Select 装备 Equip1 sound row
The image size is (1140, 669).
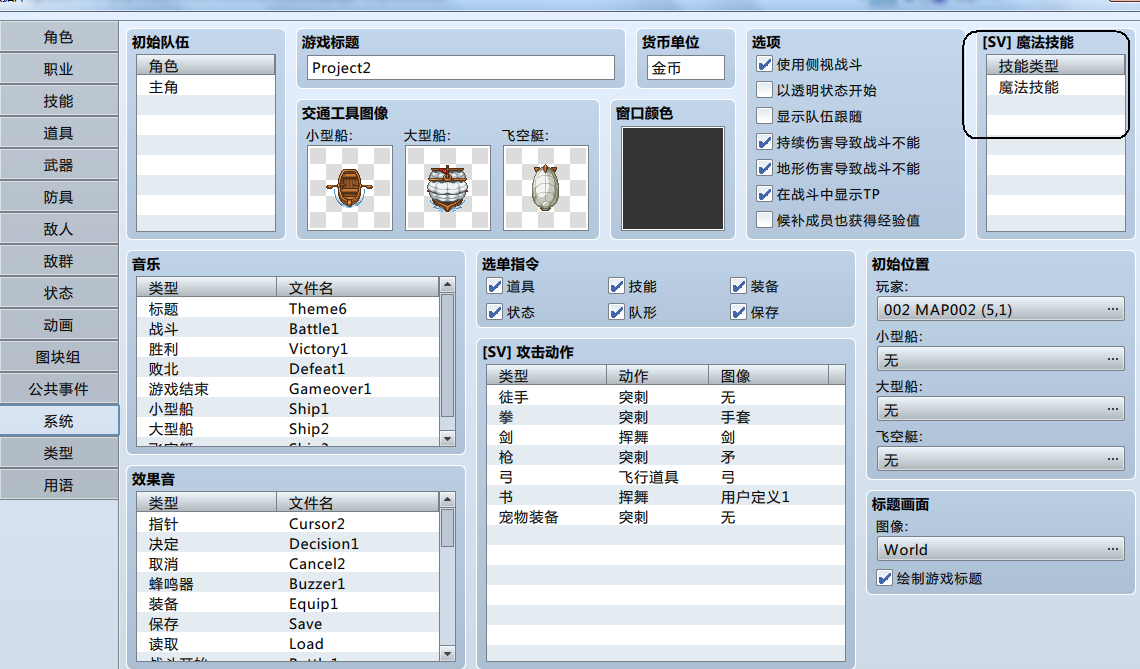coord(288,604)
